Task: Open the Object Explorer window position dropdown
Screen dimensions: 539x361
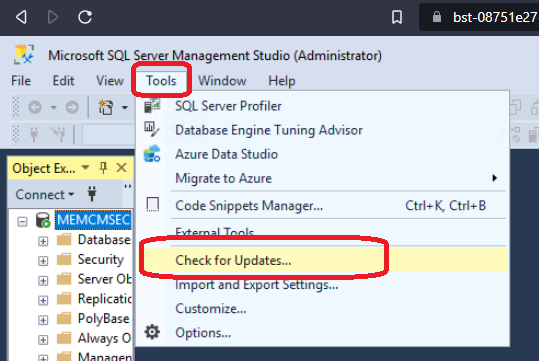Action: coord(86,168)
